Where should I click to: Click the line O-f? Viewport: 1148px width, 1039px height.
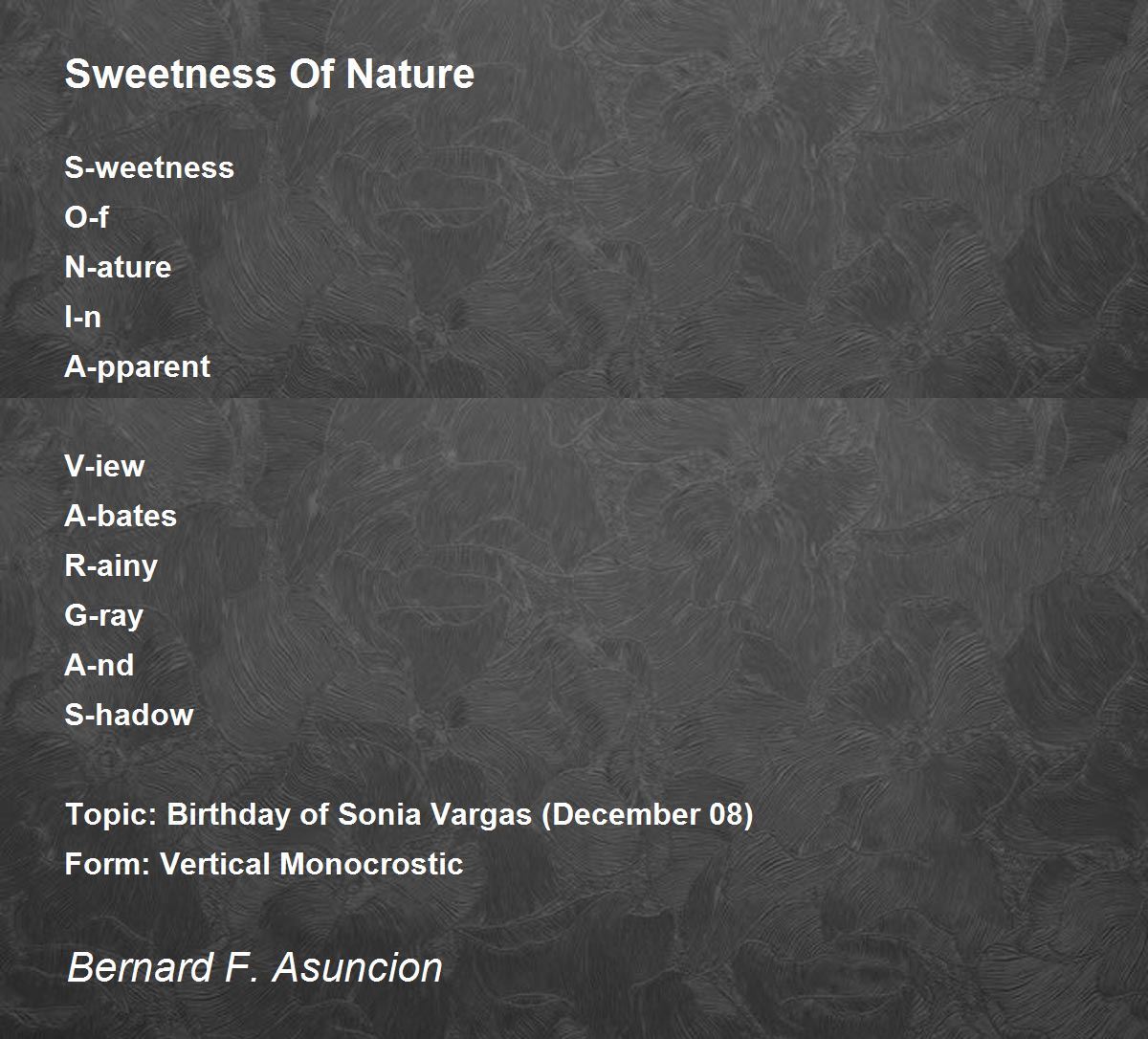pos(86,217)
